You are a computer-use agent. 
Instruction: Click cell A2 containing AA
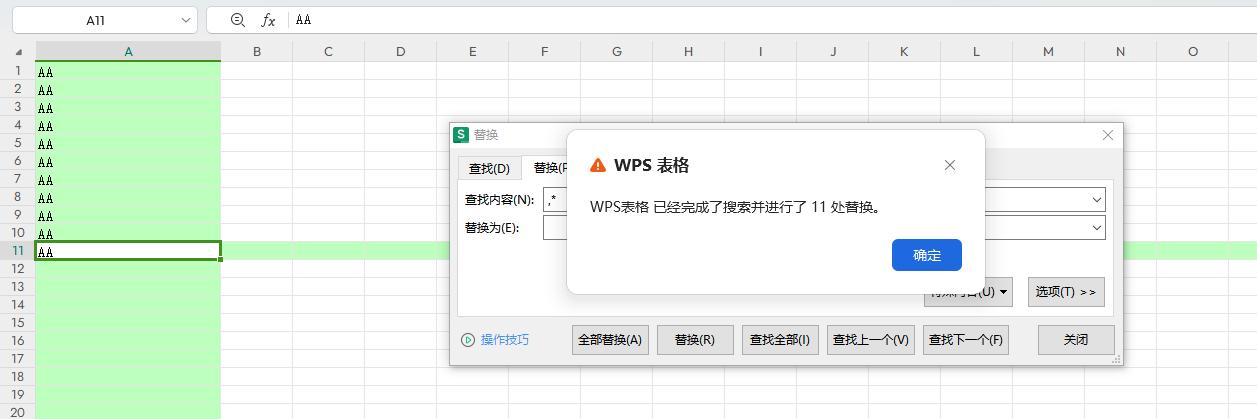point(128,89)
